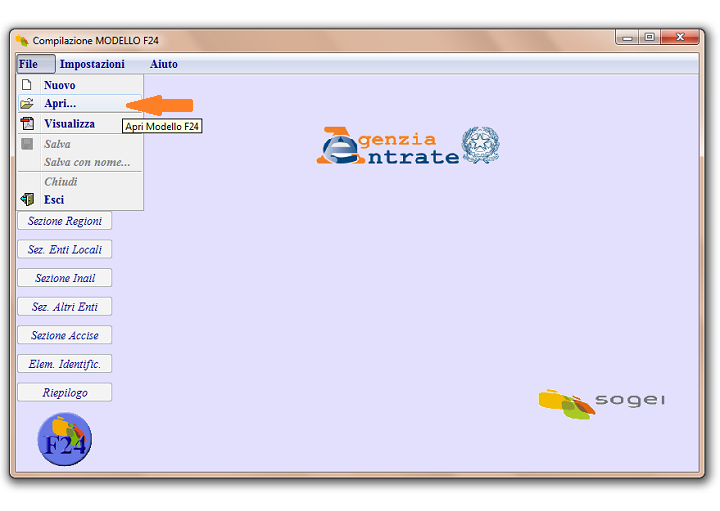Click the Sogei logo
The image size is (720, 511).
pyautogui.click(x=602, y=404)
